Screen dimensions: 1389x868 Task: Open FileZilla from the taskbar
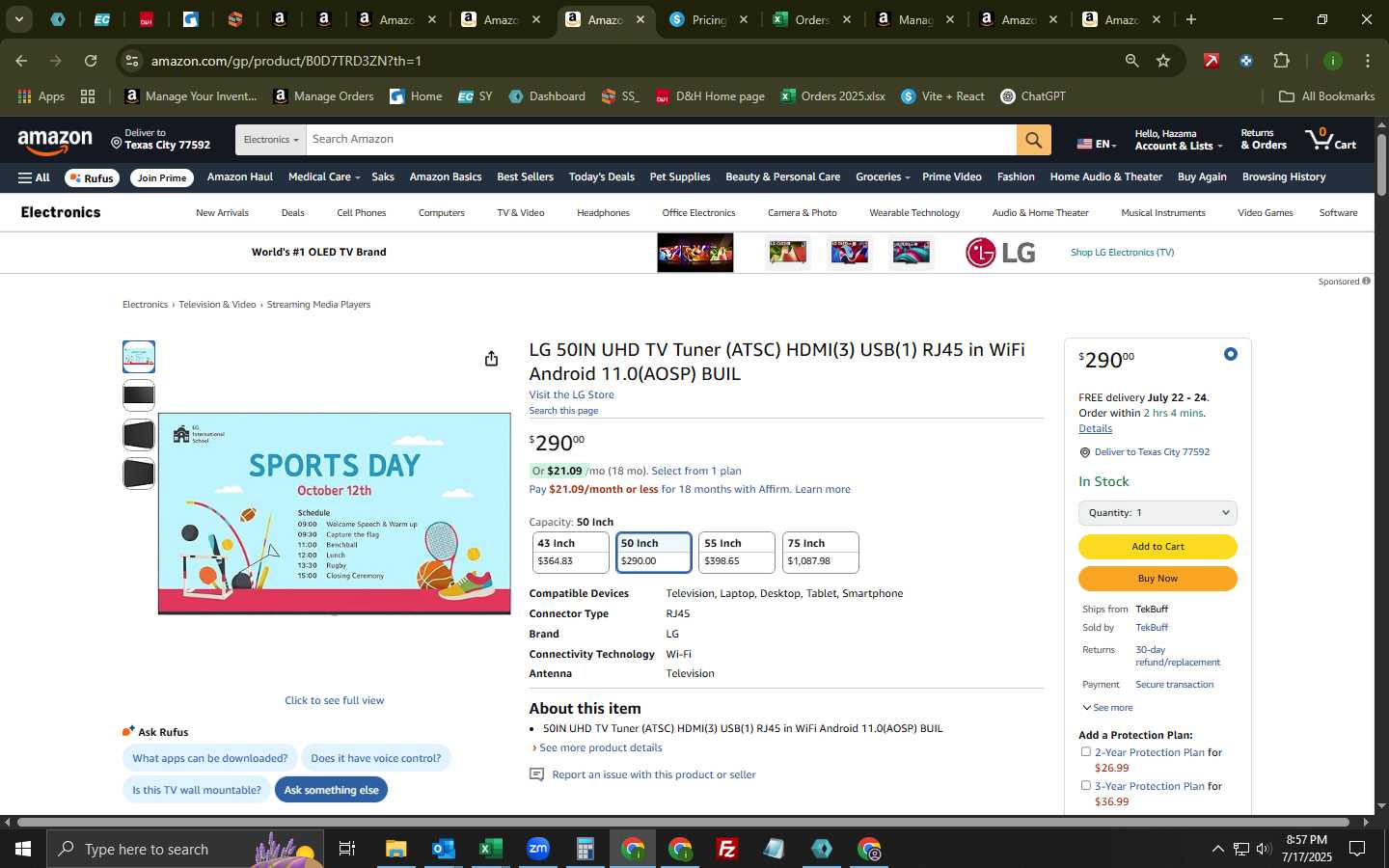pos(727,849)
